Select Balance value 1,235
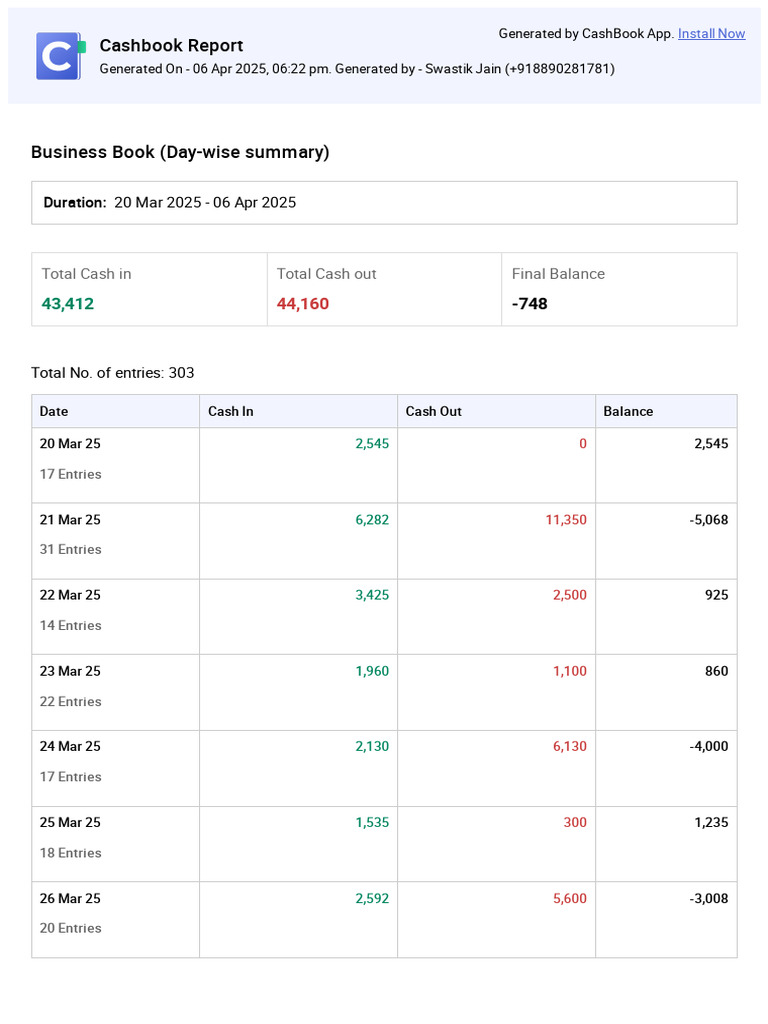Image resolution: width=768 pixels, height=1024 pixels. (x=711, y=822)
